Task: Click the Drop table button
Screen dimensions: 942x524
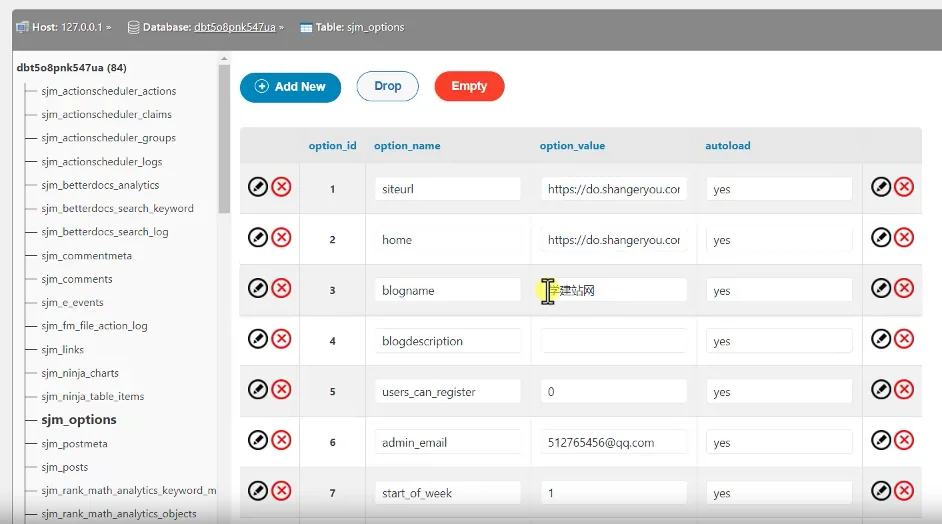Action: [x=388, y=86]
